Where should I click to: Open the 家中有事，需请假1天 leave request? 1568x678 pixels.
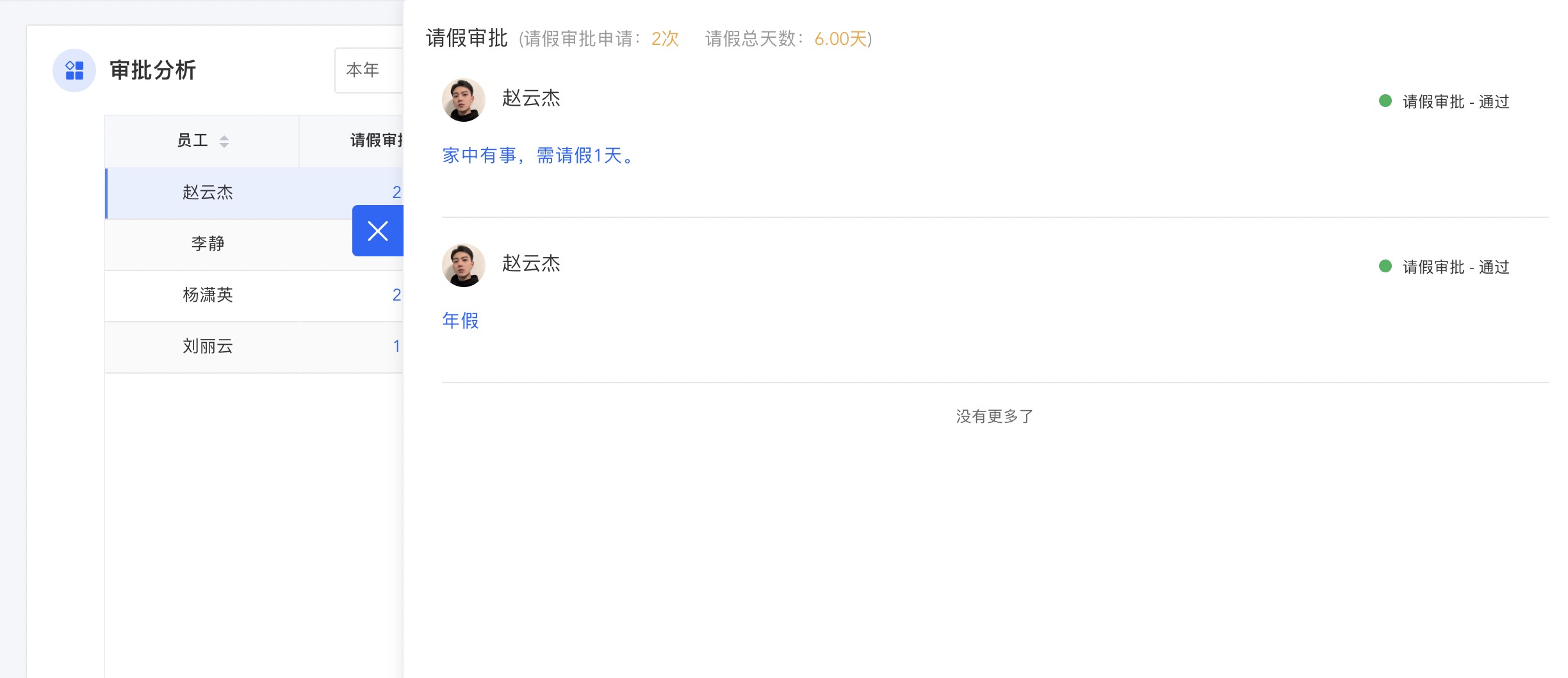538,156
